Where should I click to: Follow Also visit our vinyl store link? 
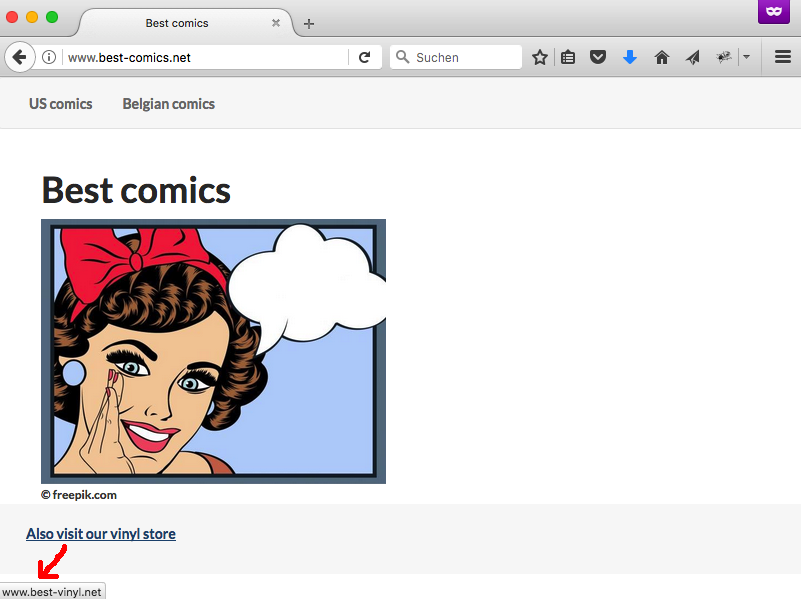tap(101, 534)
